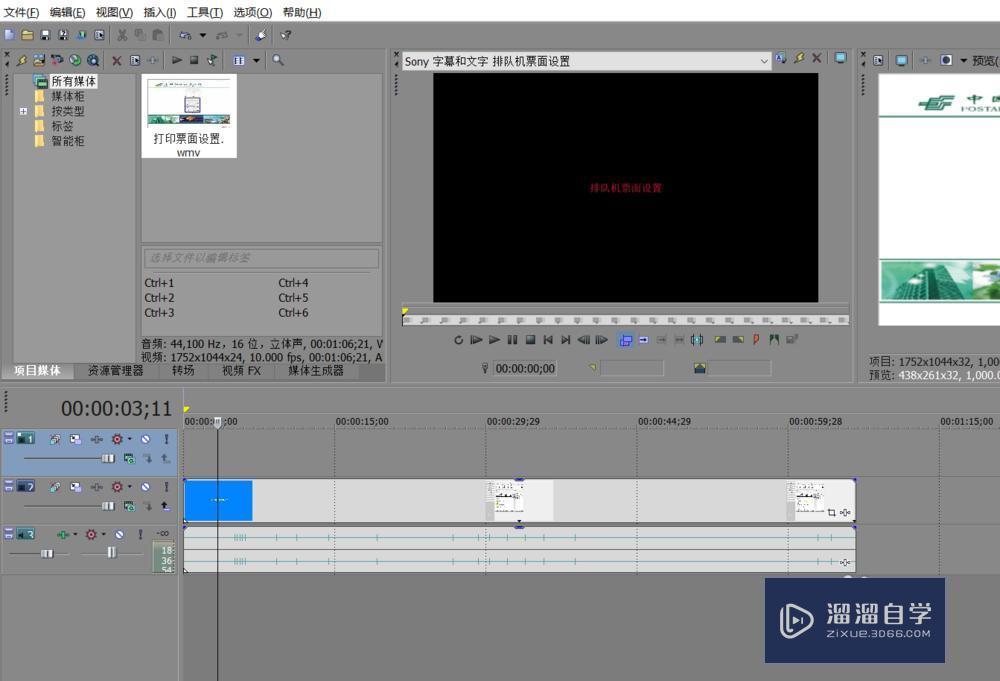Screen dimensions: 1000x681
Task: Open Project Video Properties in preview panel
Action: coord(878,60)
